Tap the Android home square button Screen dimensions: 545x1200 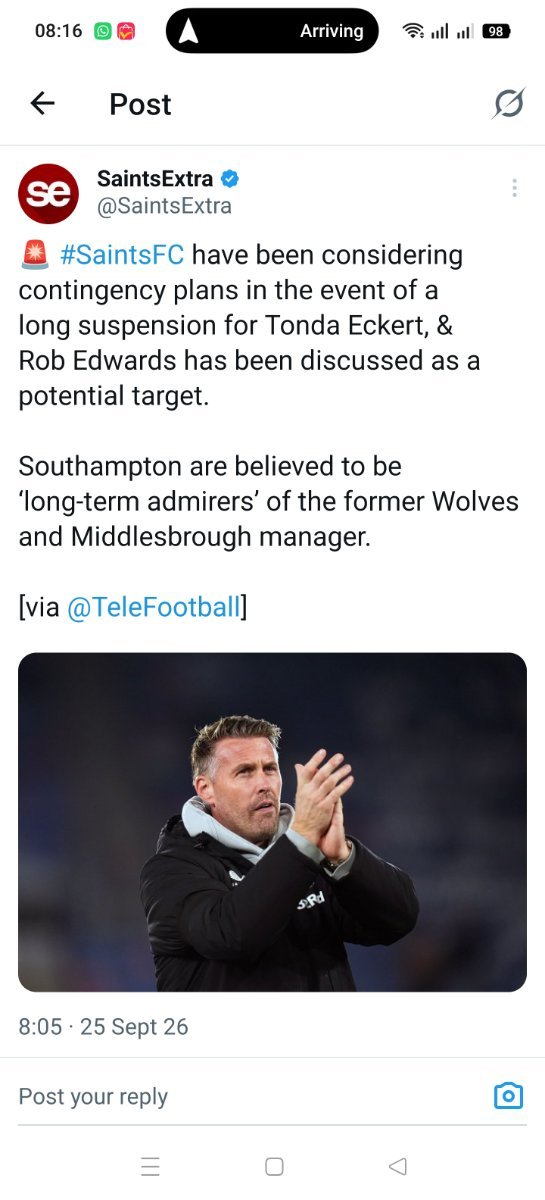(274, 1166)
